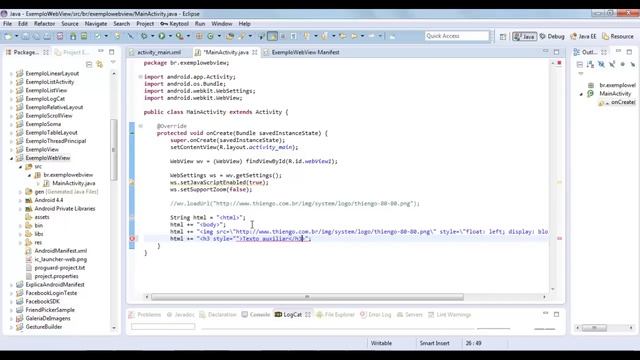Minimize the Outline view
The image size is (640, 360).
coord(618,51)
